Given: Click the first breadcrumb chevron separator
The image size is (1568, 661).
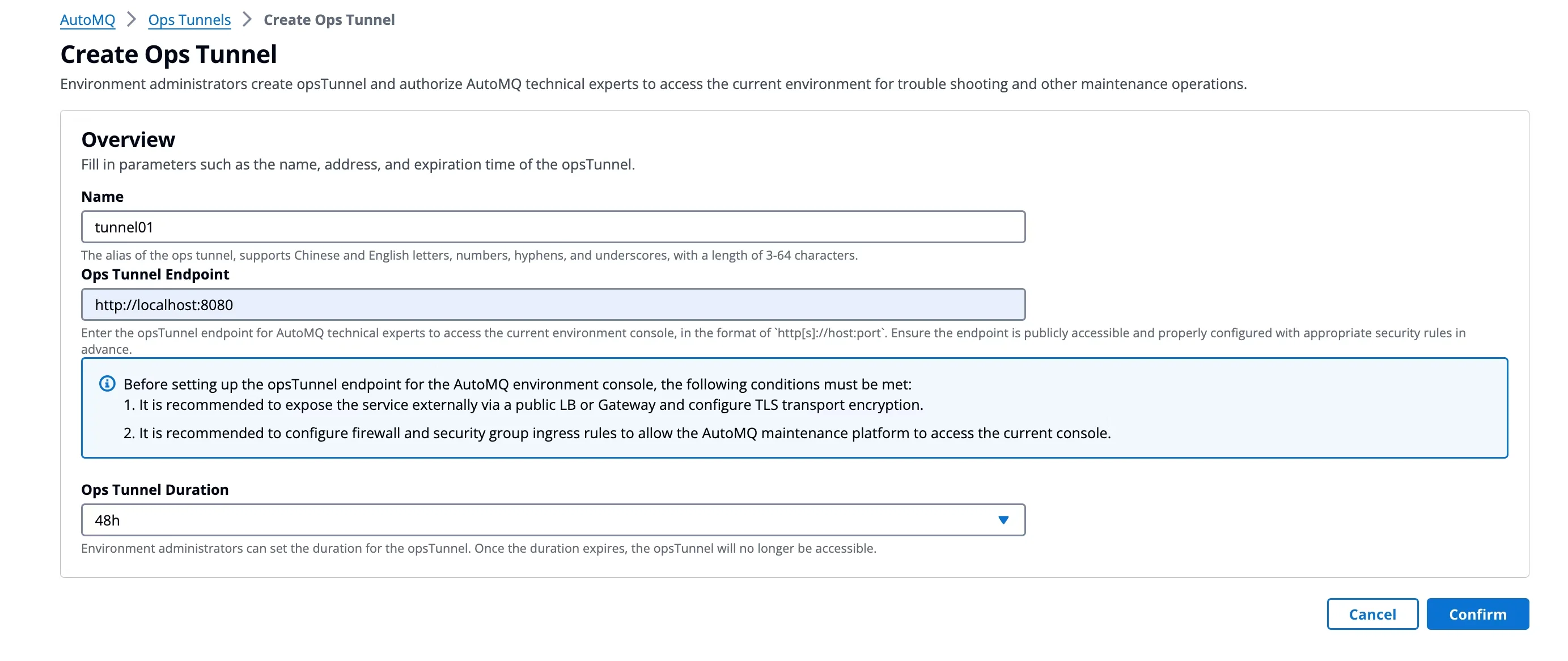Looking at the screenshot, I should (132, 19).
